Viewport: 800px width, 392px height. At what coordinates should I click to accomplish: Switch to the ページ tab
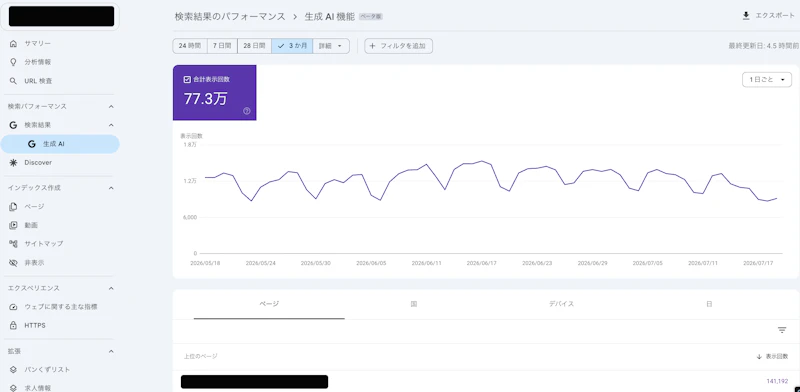tap(269, 304)
